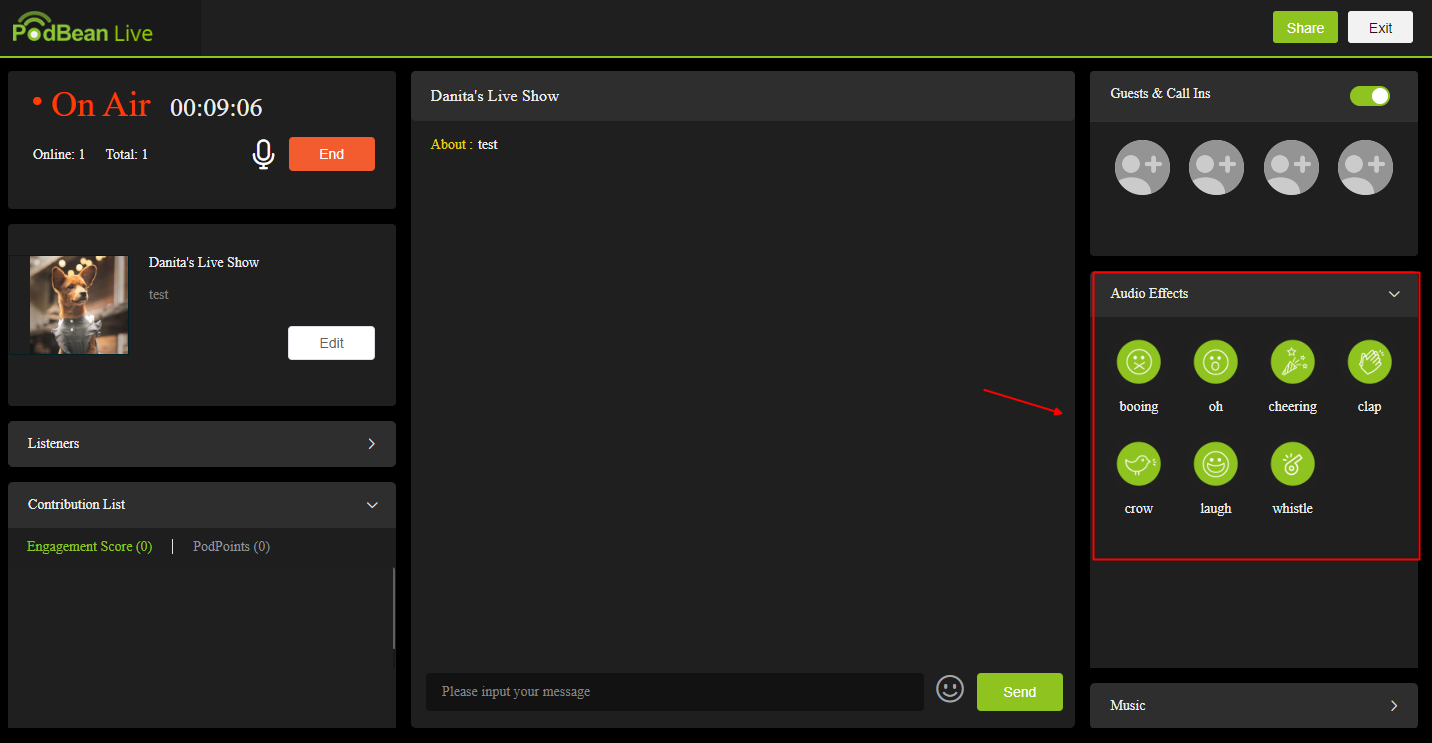Play the booing audio effect
Image resolution: width=1432 pixels, height=743 pixels.
pos(1138,361)
